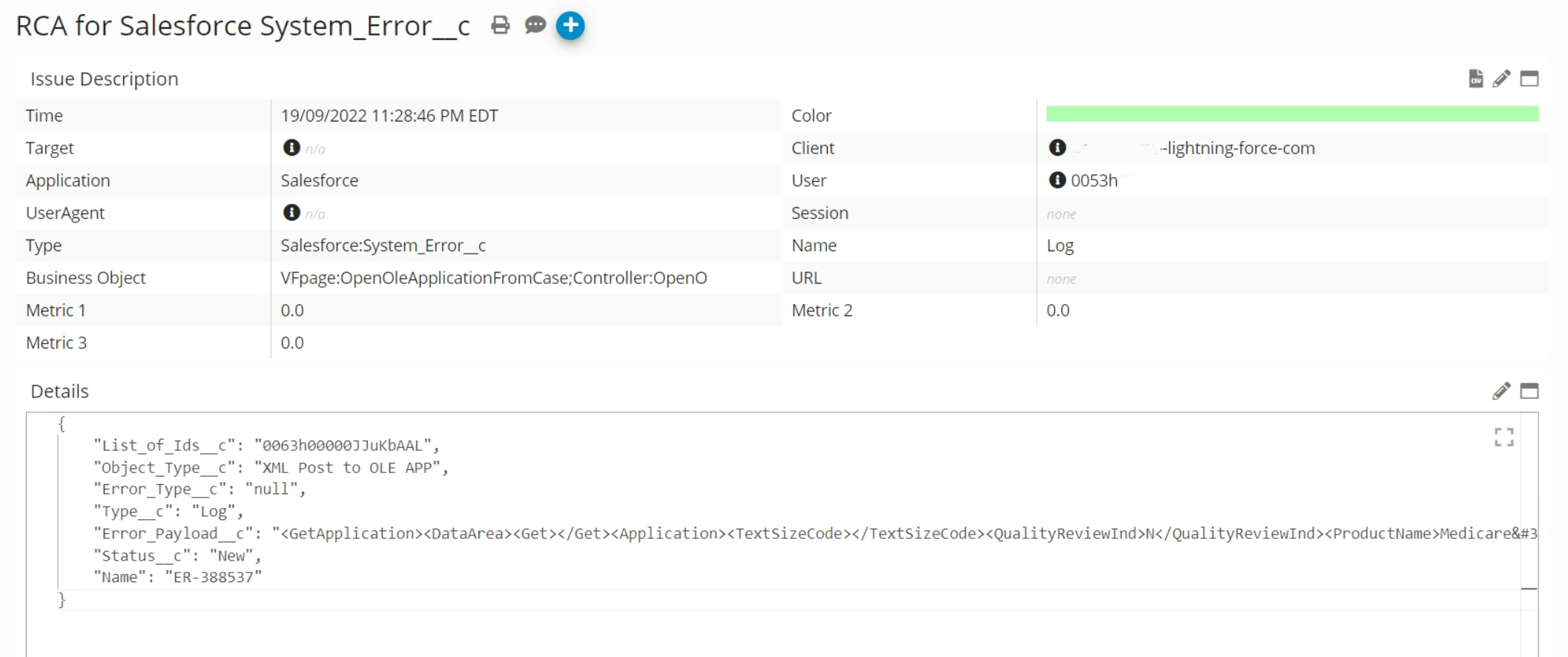This screenshot has height=657, width=1568.
Task: Collapse the JSON object at opening brace
Action: [x=62, y=424]
